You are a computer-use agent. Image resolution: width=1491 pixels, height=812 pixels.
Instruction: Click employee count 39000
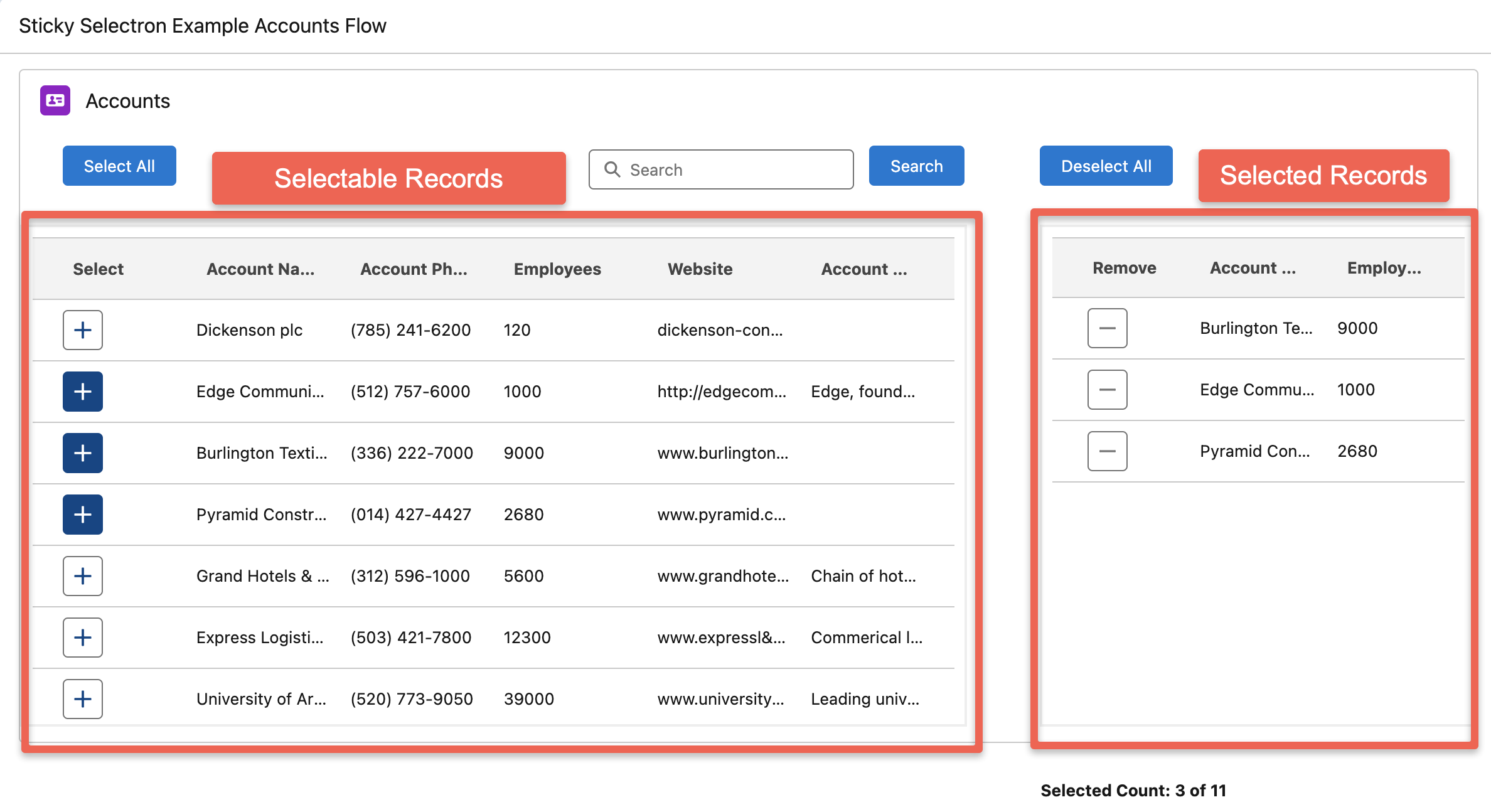(529, 699)
